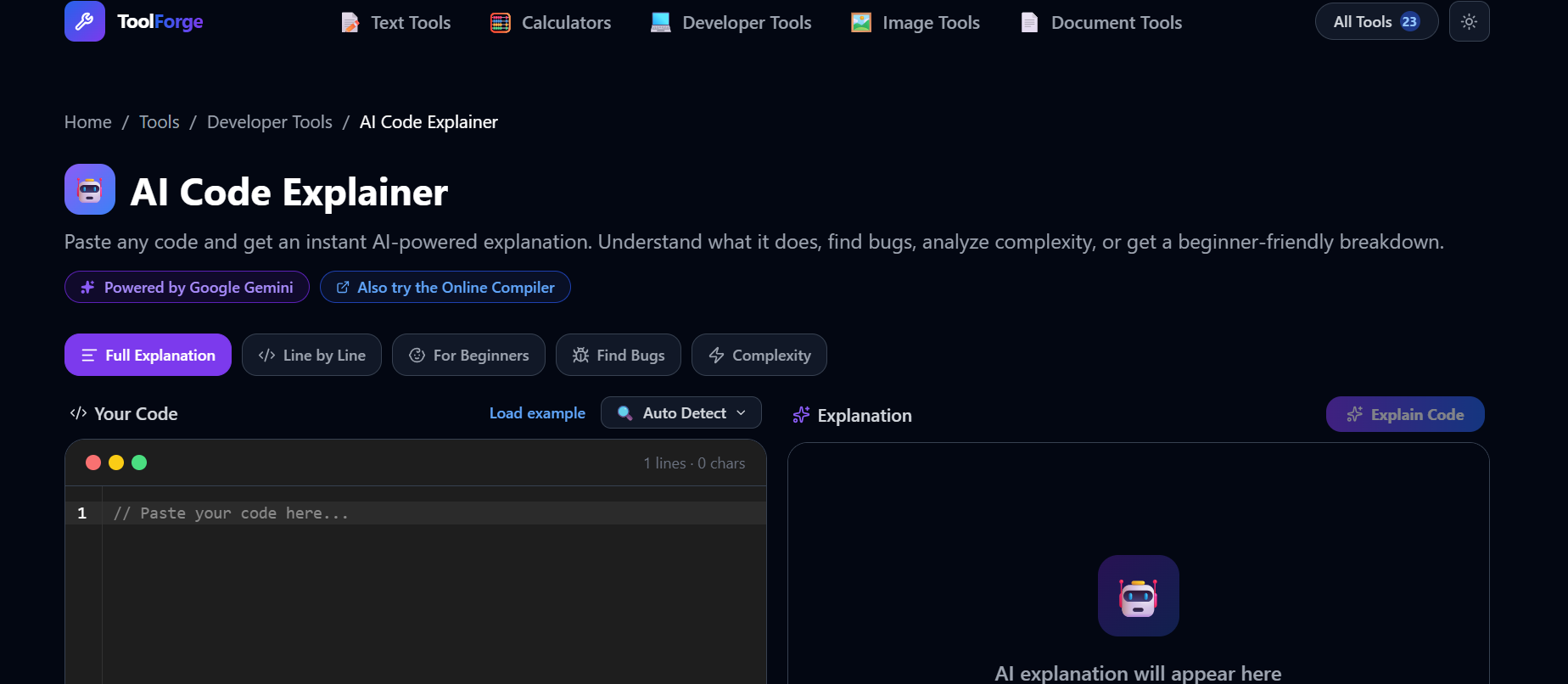The height and width of the screenshot is (684, 1568).
Task: Select the Complexity mode
Action: tap(759, 355)
